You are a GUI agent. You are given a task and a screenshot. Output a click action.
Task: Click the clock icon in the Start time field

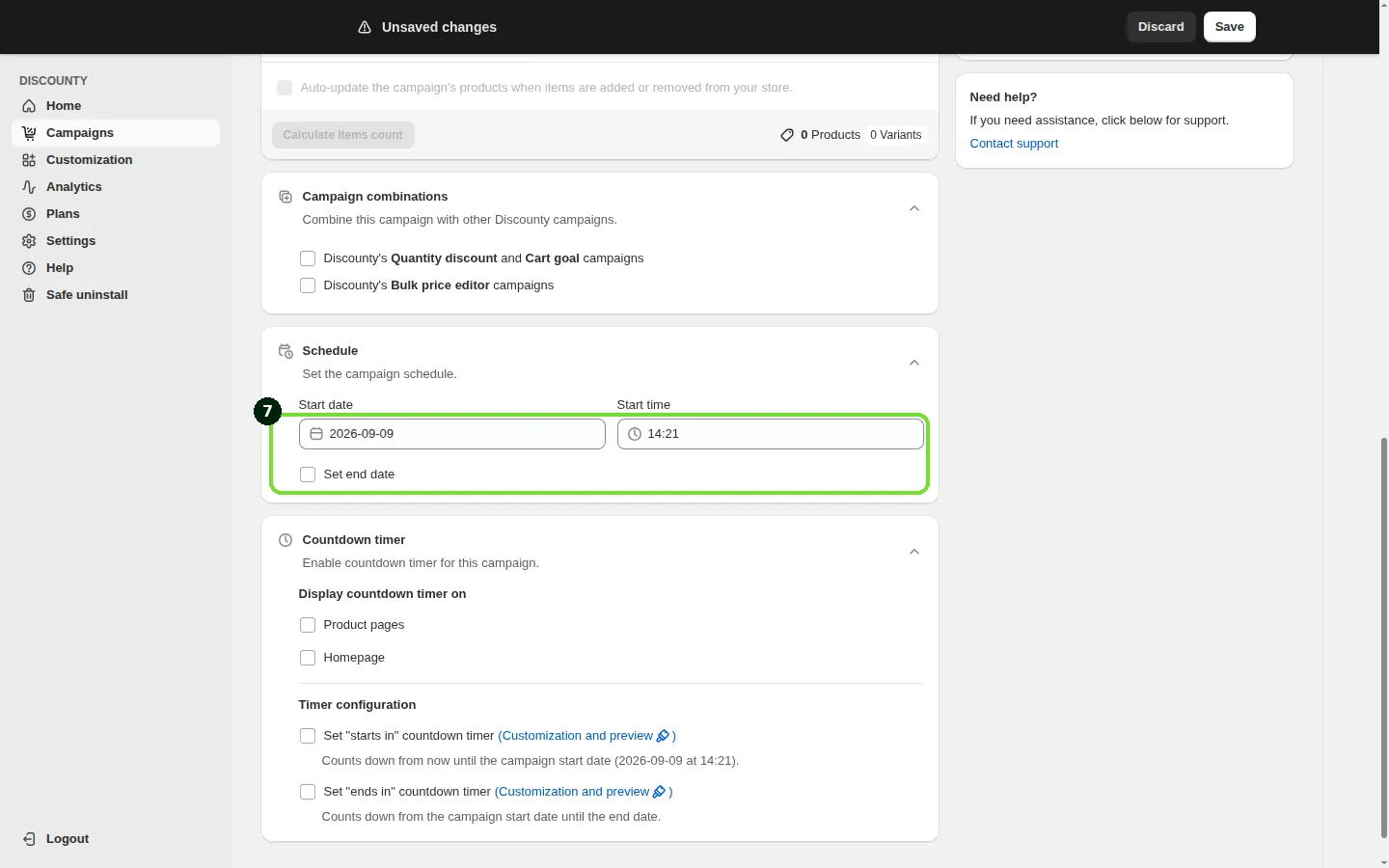click(x=635, y=434)
